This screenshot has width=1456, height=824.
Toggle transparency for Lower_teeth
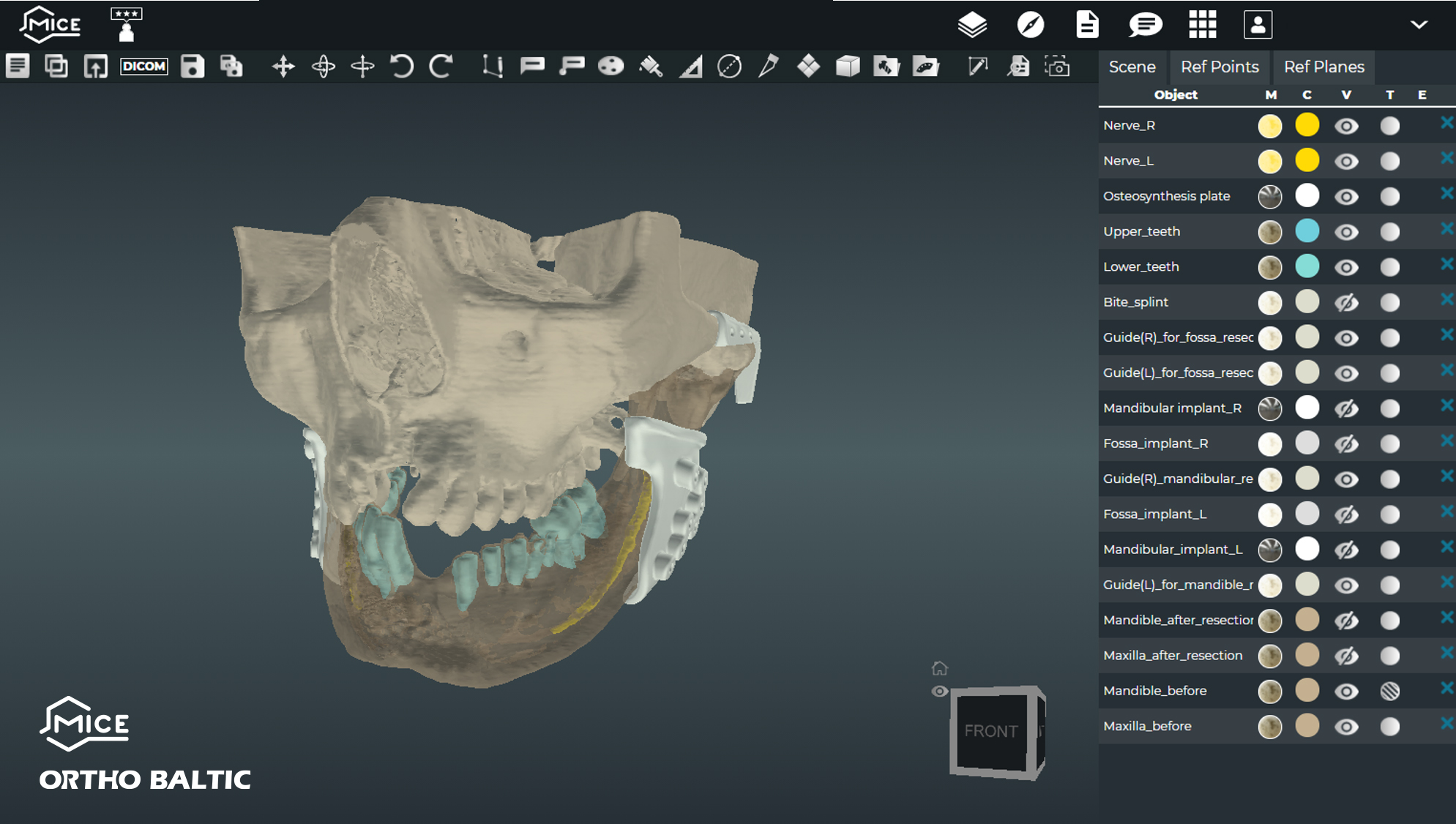(1389, 267)
